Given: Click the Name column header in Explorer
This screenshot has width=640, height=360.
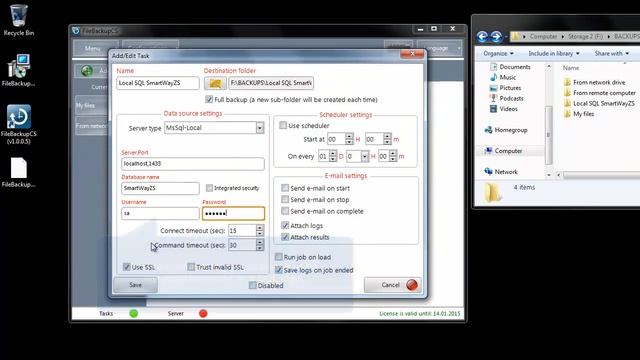Looking at the screenshot, I should click(571, 68).
